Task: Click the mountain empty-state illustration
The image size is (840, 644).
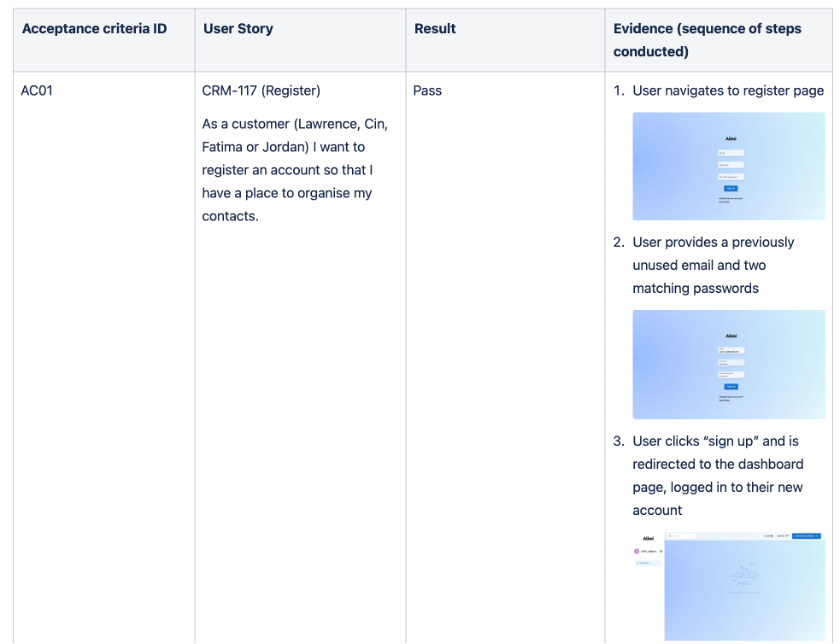Action: click(744, 575)
